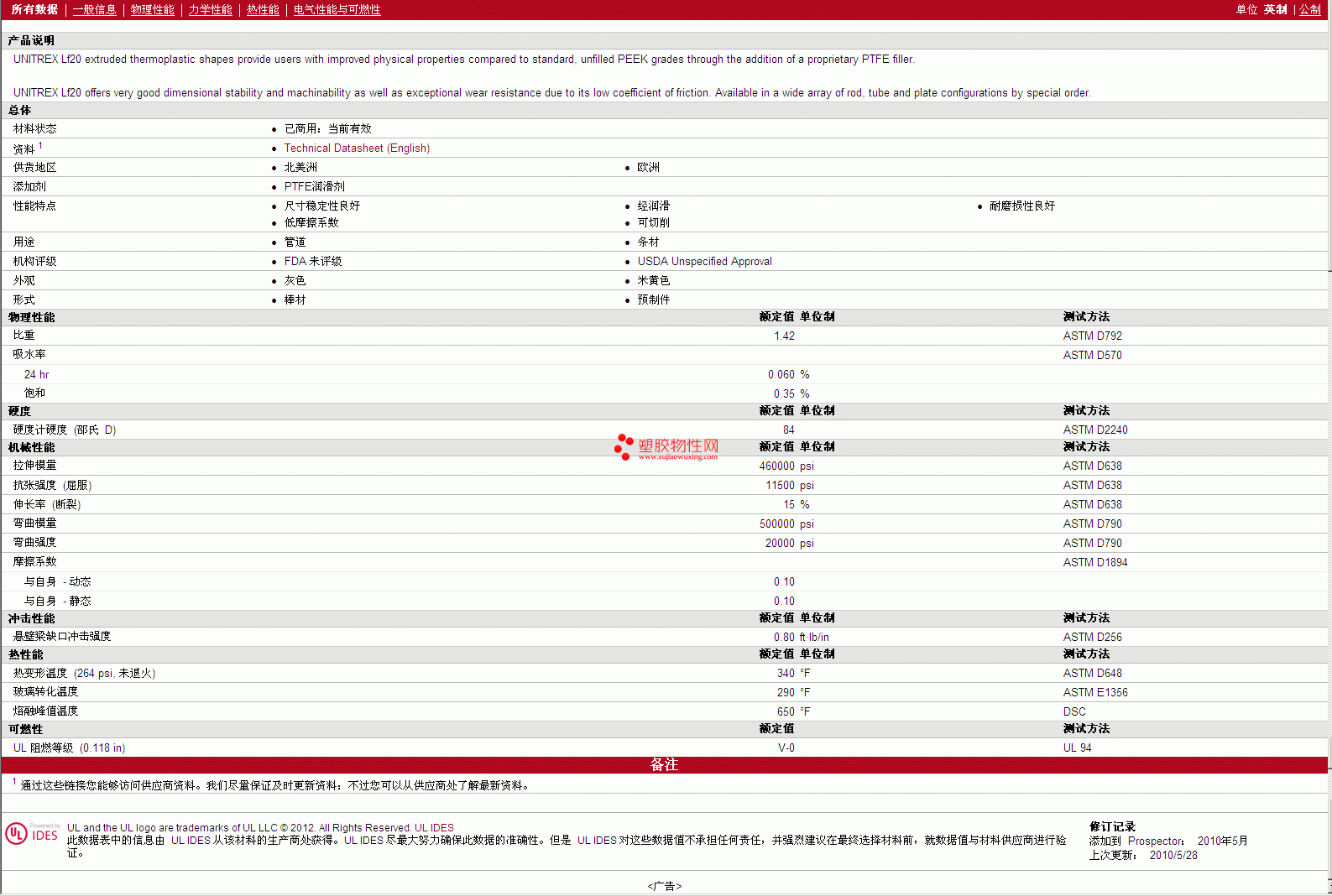Click 与自身 - 静态 friction row

click(57, 601)
